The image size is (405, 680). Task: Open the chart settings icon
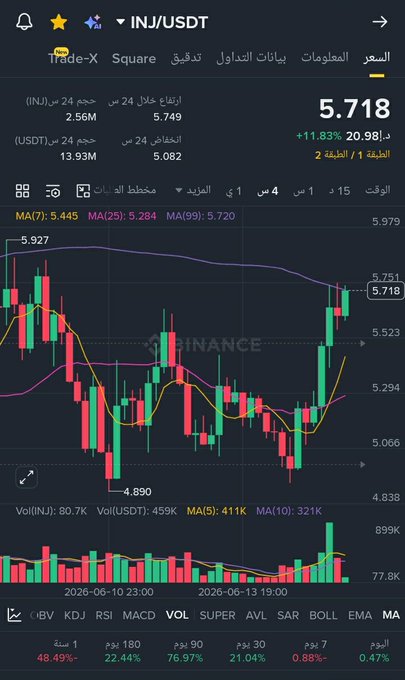click(x=53, y=191)
